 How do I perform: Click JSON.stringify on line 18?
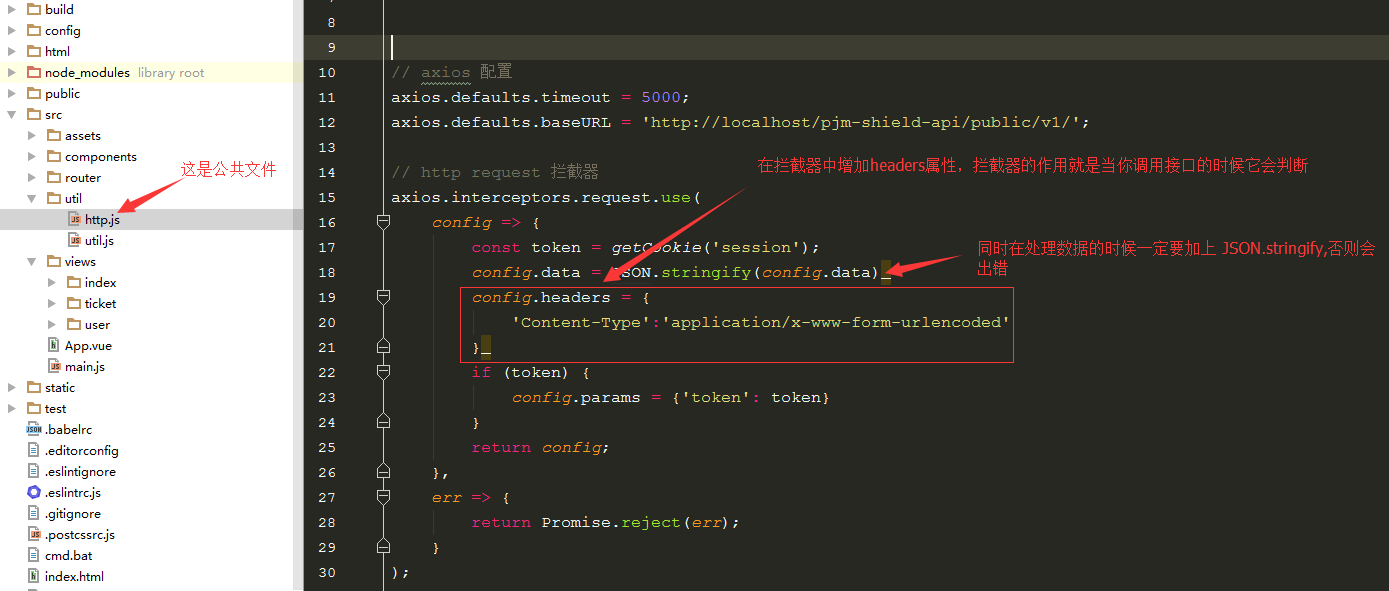680,272
